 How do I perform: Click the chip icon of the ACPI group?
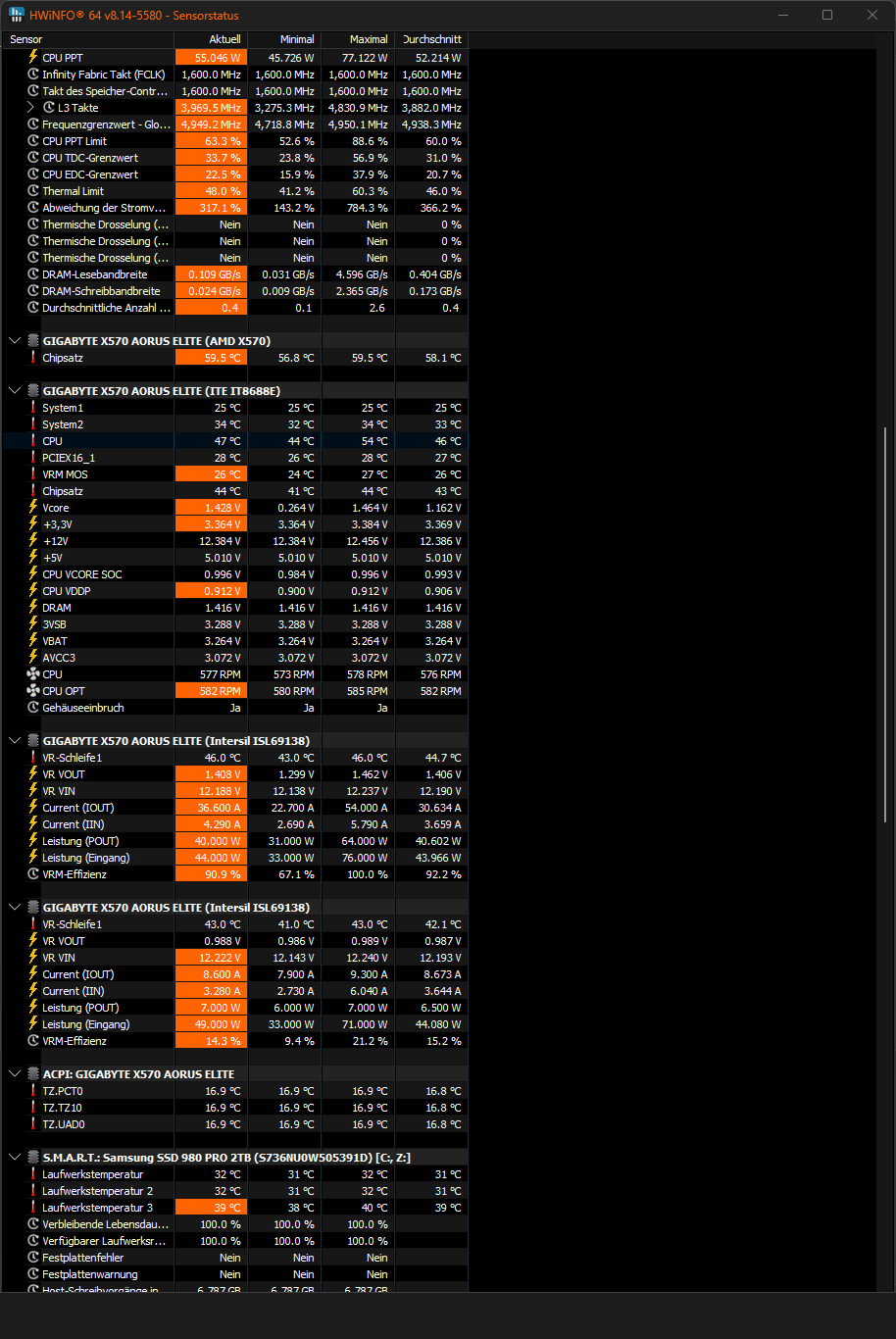coord(33,1074)
